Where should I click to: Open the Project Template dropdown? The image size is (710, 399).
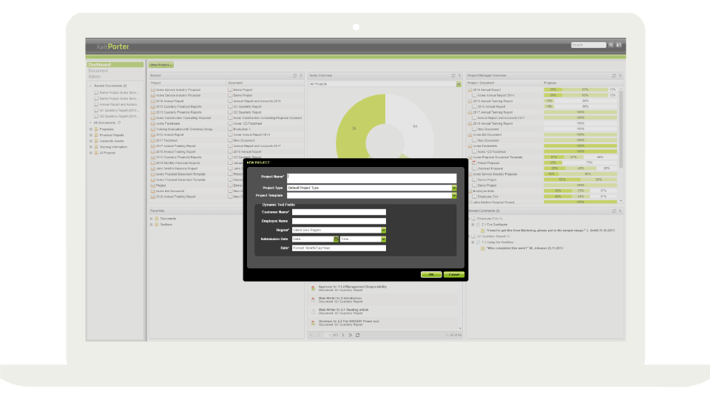pyautogui.click(x=454, y=196)
